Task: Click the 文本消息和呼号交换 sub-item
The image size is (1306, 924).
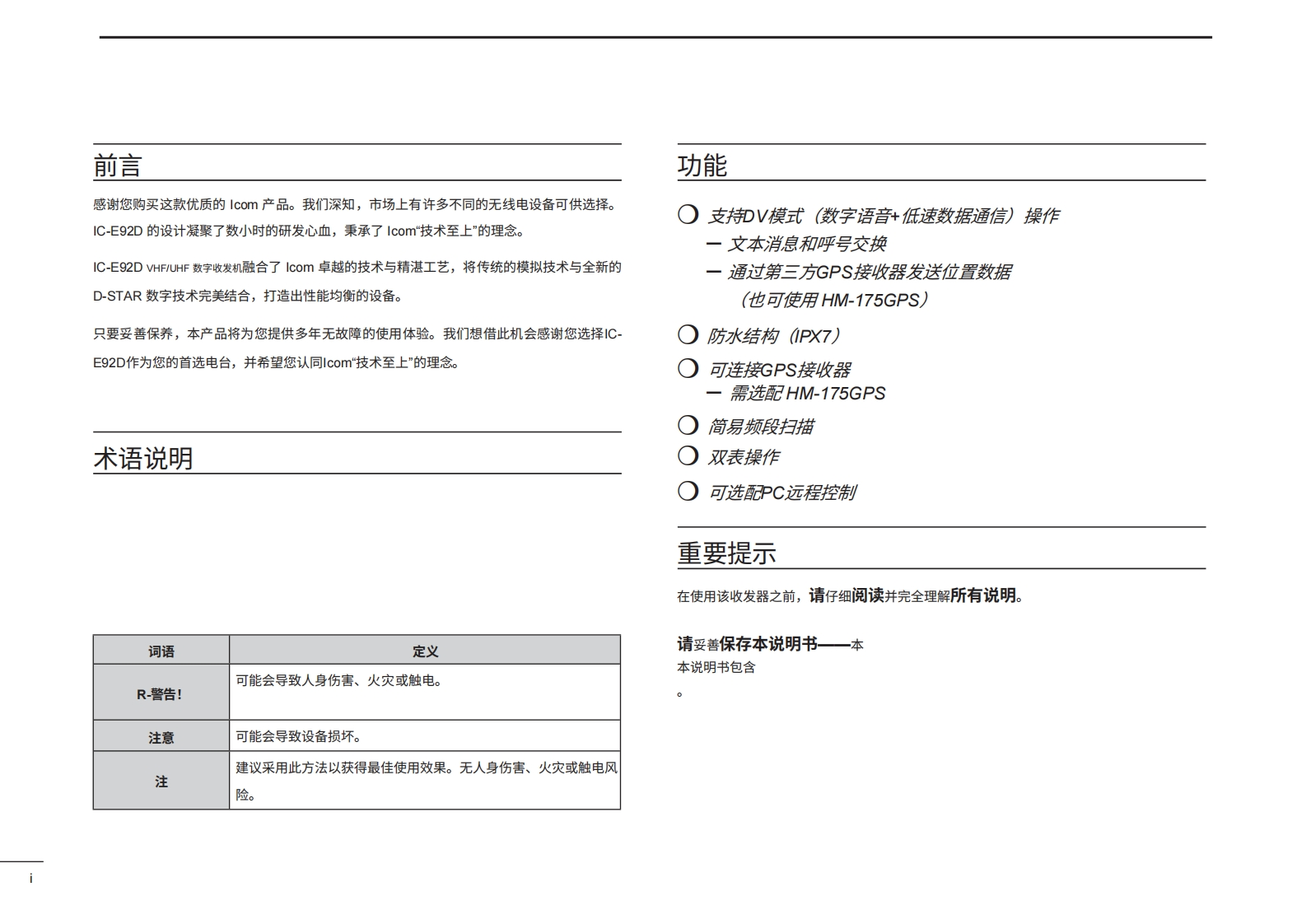Action: pyautogui.click(x=806, y=244)
